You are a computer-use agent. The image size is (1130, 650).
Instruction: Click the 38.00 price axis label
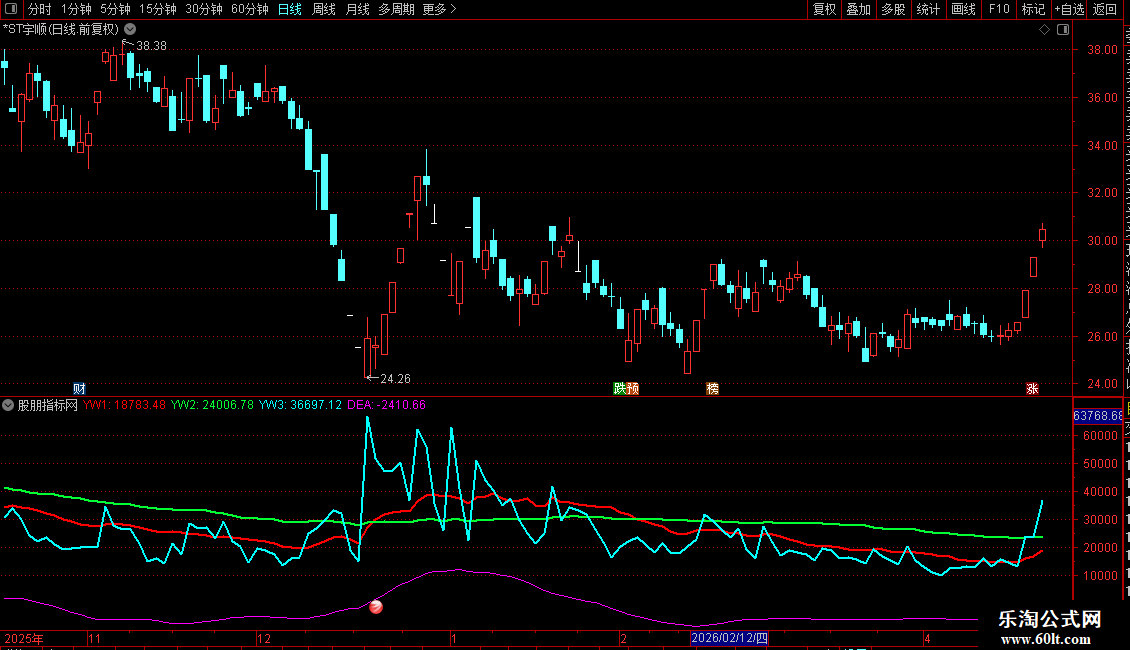coord(1102,50)
